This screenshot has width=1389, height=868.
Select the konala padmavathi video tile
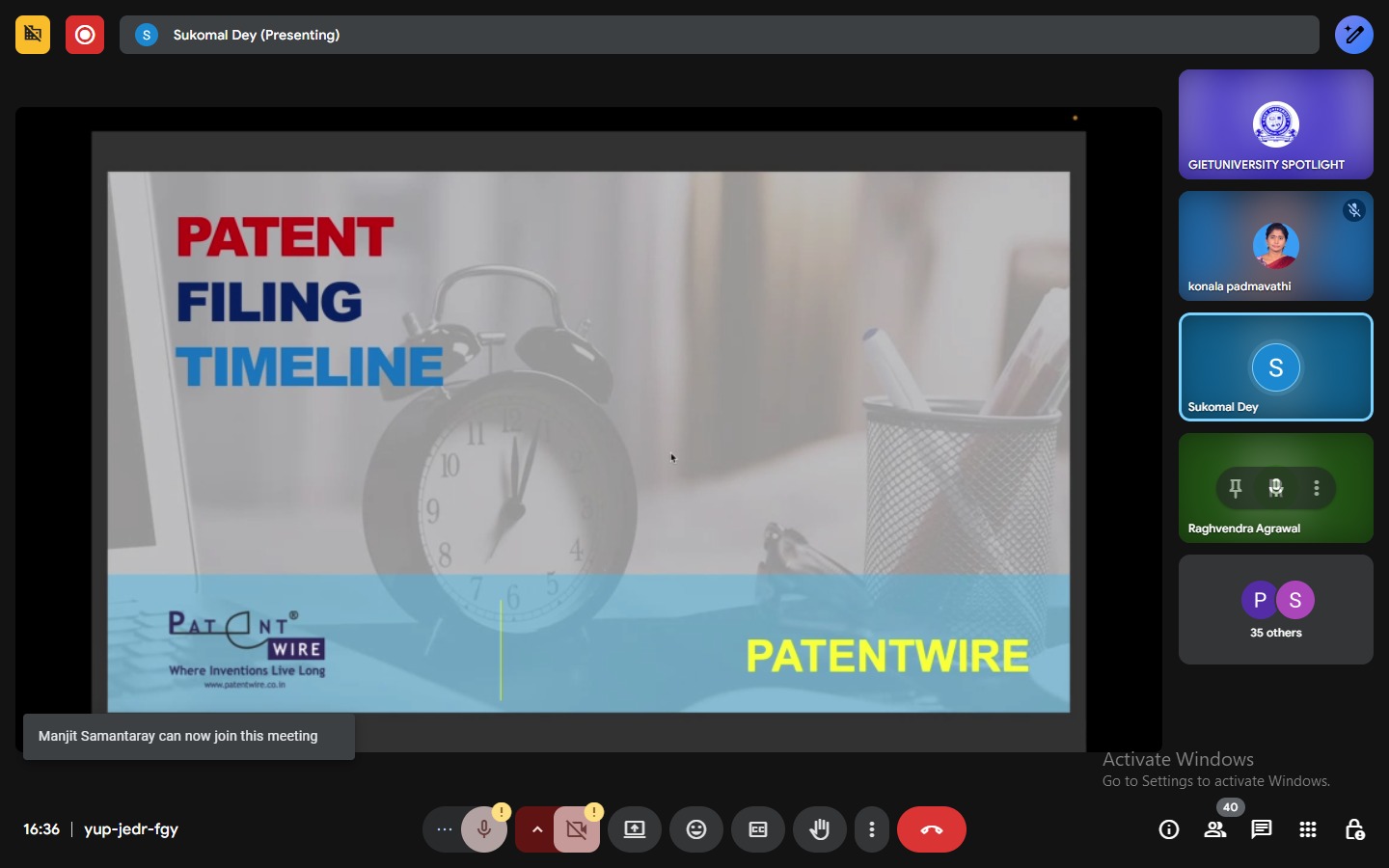point(1276,246)
